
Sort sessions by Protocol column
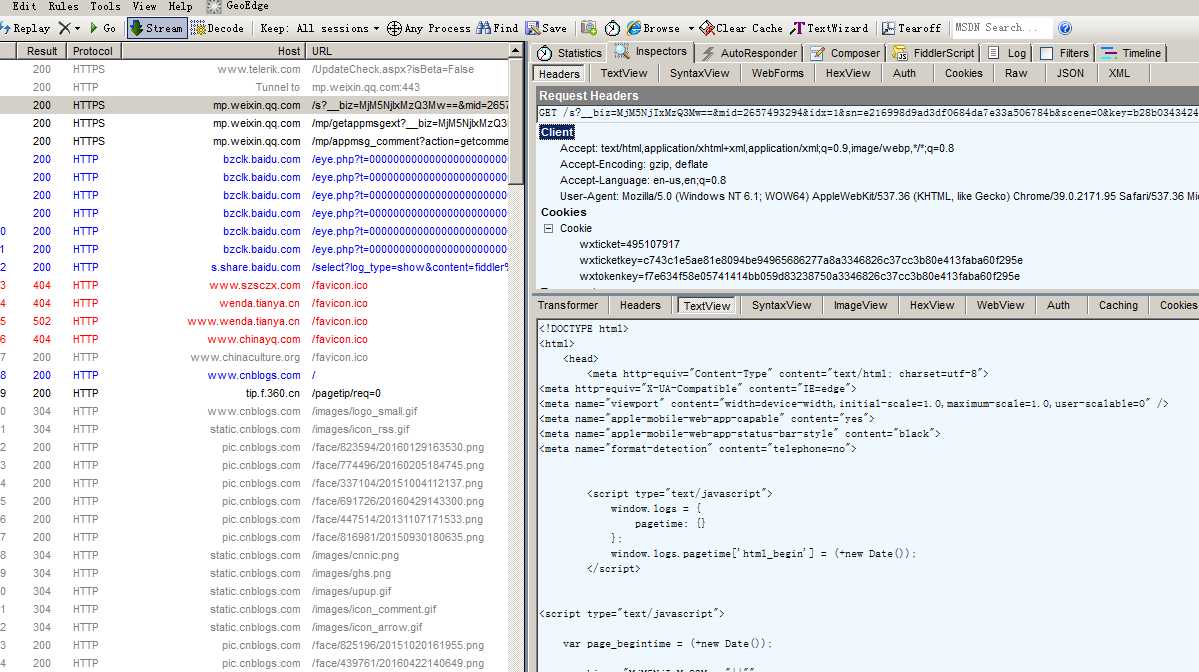pyautogui.click(x=93, y=51)
